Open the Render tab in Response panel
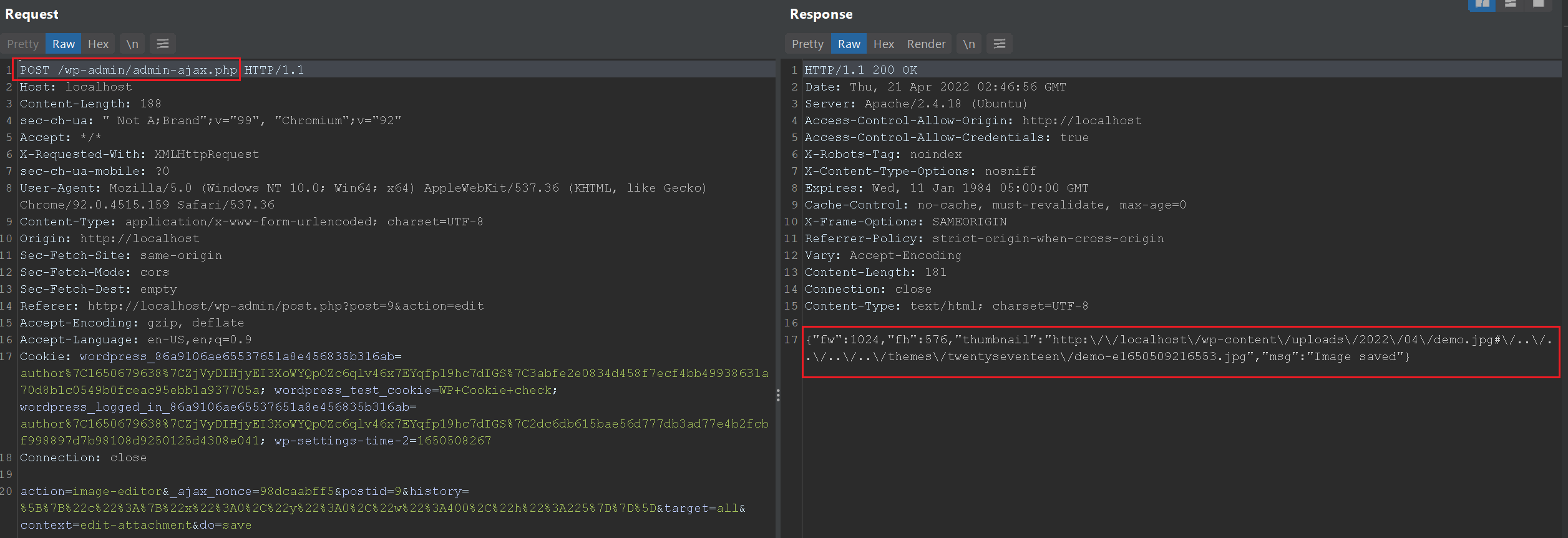1568x538 pixels. click(926, 44)
